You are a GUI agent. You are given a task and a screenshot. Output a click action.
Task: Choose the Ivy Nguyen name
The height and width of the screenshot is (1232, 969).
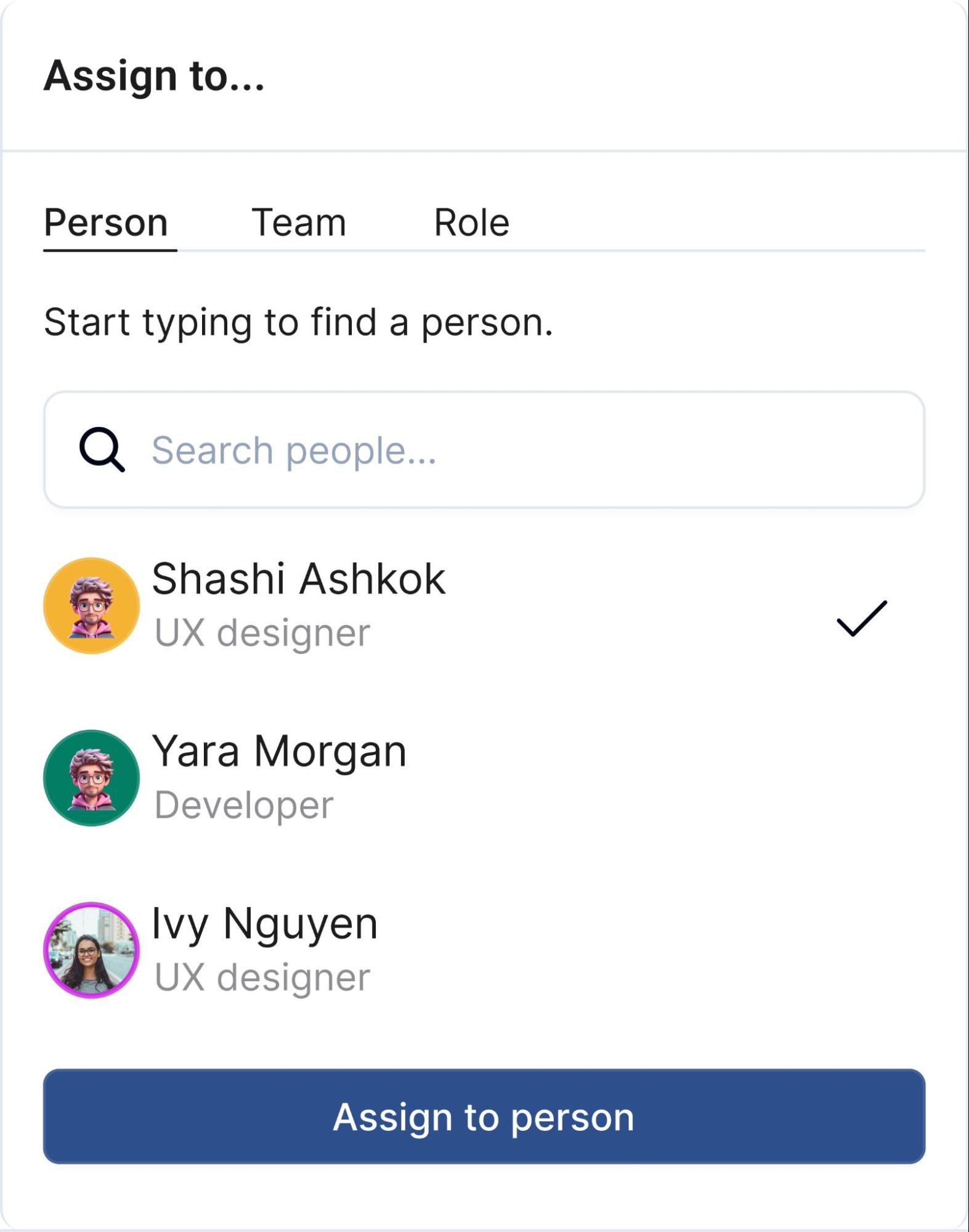tap(265, 923)
